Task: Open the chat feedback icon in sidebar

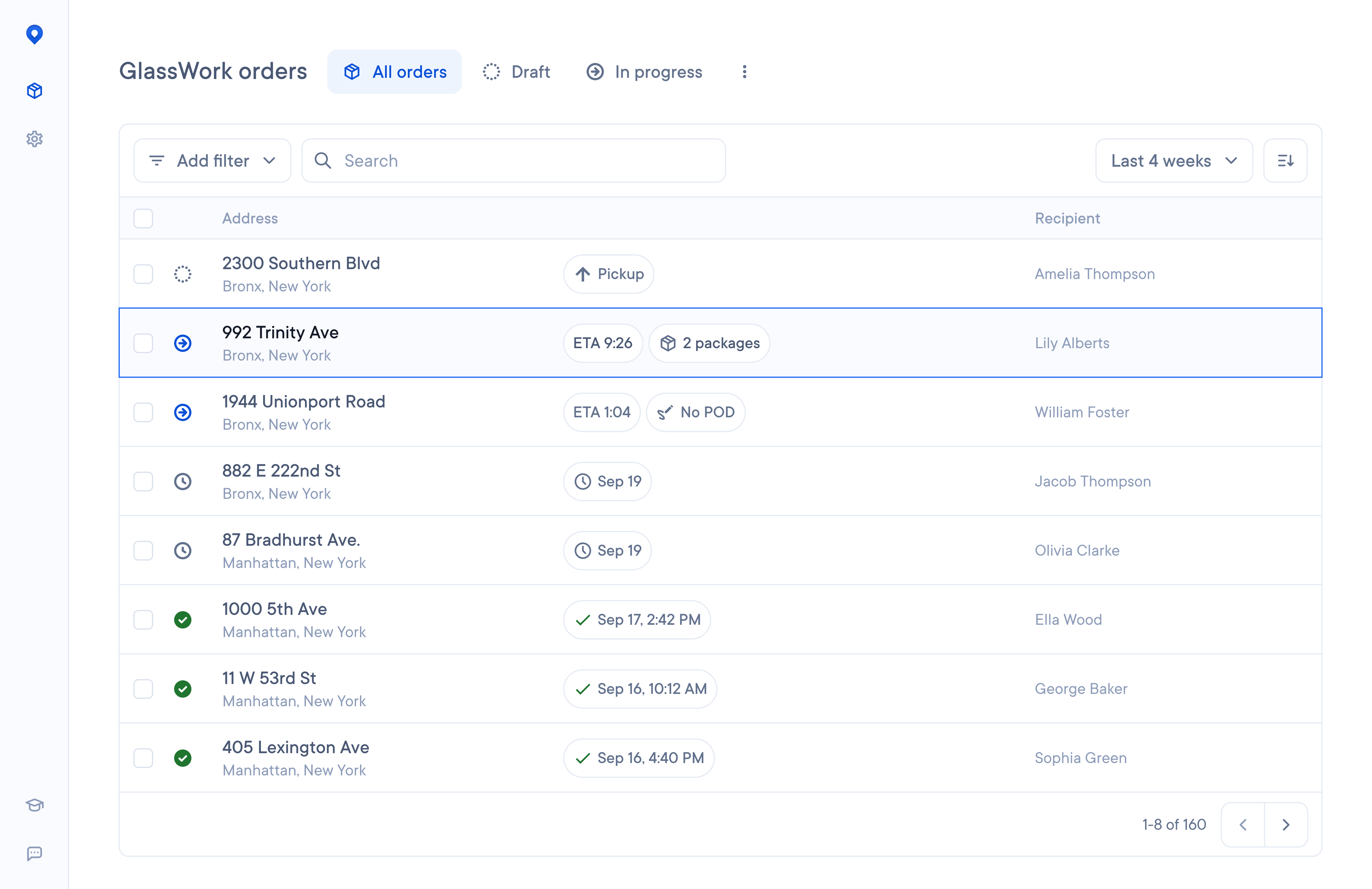Action: [35, 853]
